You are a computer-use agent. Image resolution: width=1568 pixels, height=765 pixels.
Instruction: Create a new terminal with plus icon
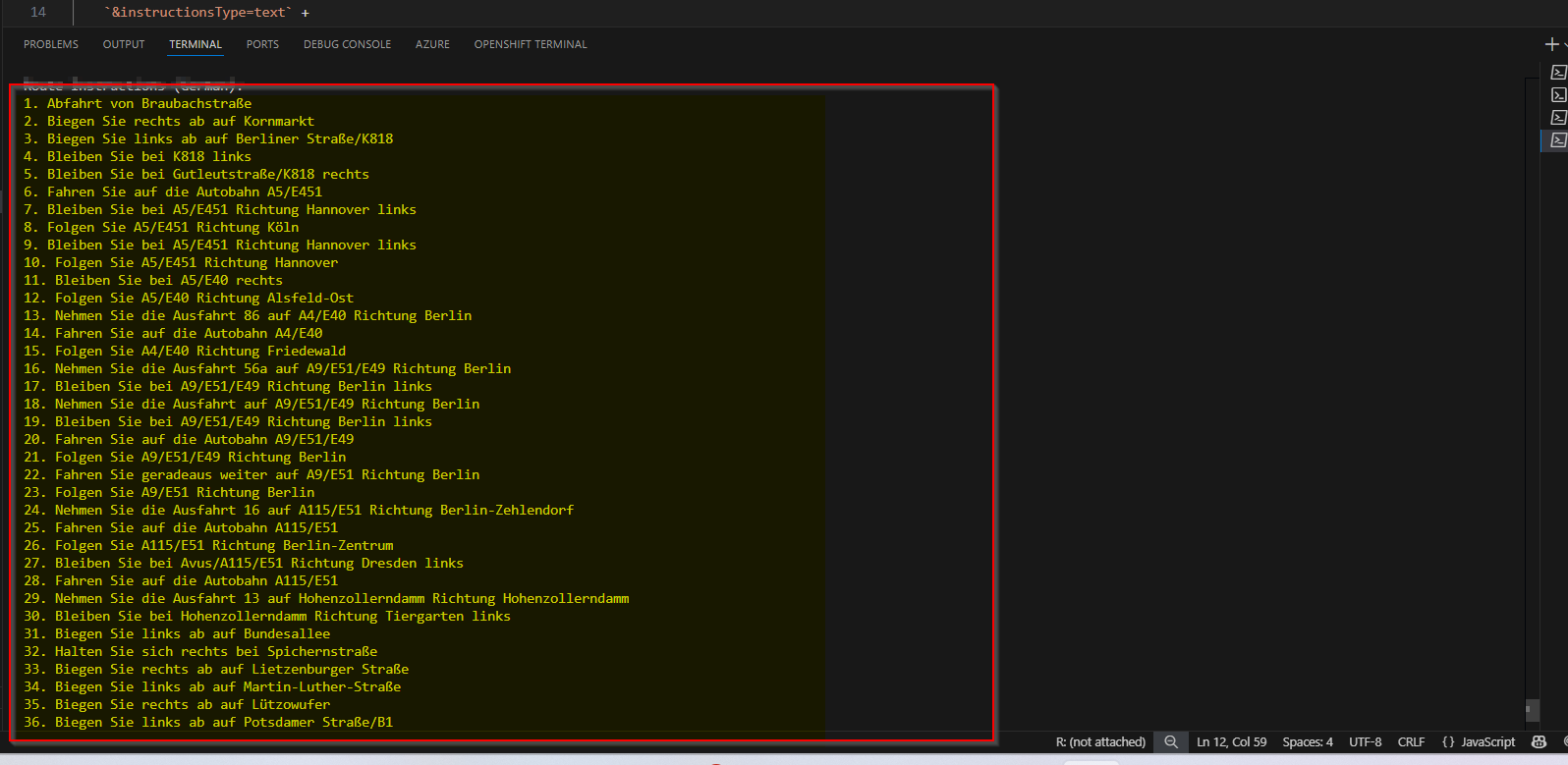(x=1551, y=44)
